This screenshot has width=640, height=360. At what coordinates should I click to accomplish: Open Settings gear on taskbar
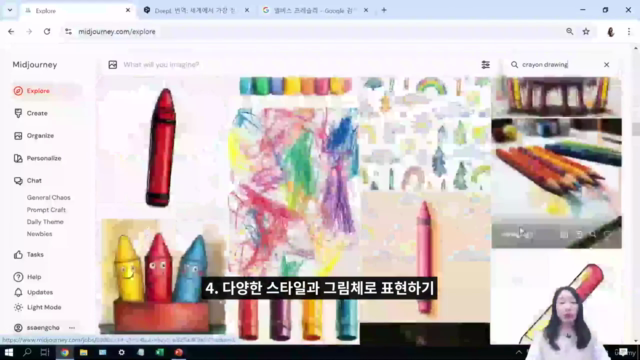pos(121,352)
